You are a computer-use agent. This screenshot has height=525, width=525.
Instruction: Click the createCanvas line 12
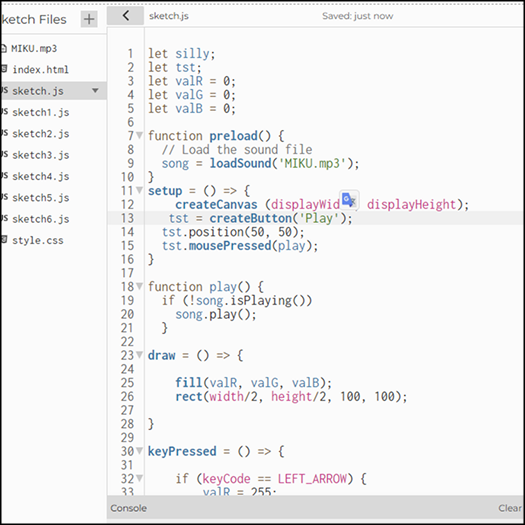click(322, 204)
